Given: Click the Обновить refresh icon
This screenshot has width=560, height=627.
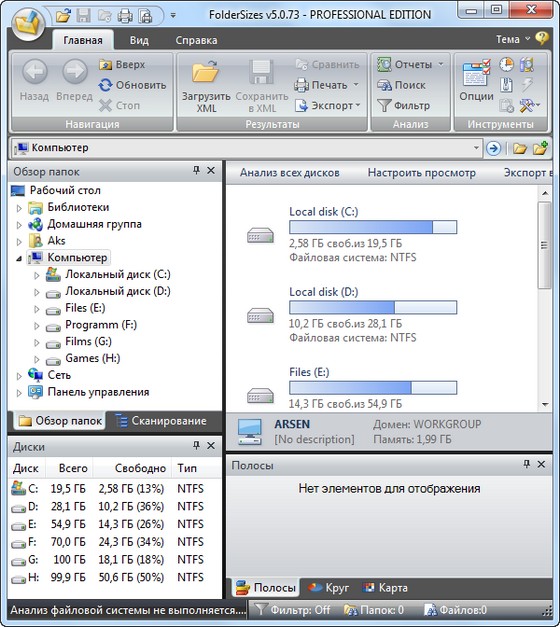Looking at the screenshot, I should 105,85.
